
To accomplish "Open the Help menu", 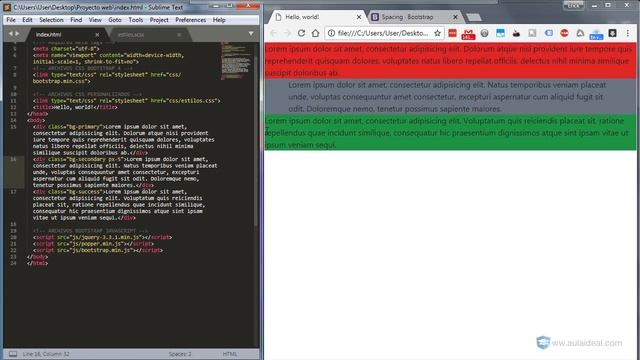I will 219,20.
